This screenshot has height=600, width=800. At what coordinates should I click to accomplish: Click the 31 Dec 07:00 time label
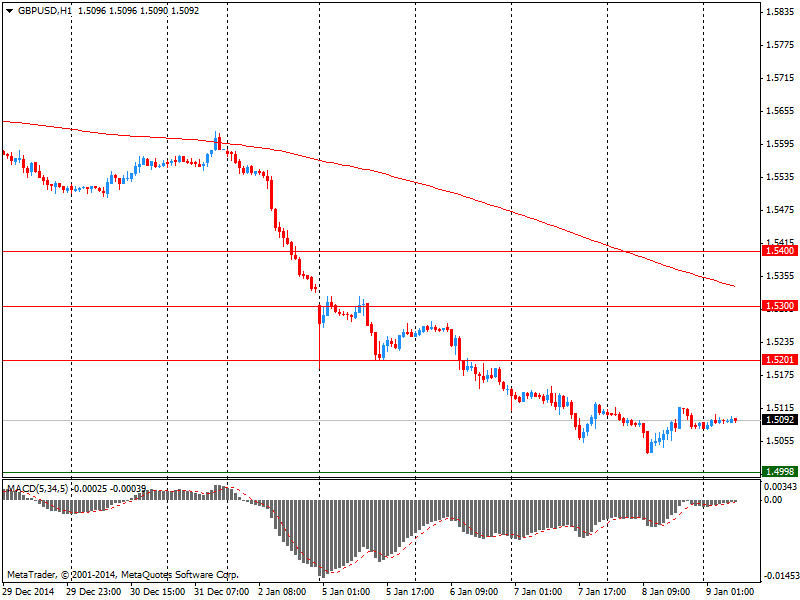click(221, 592)
